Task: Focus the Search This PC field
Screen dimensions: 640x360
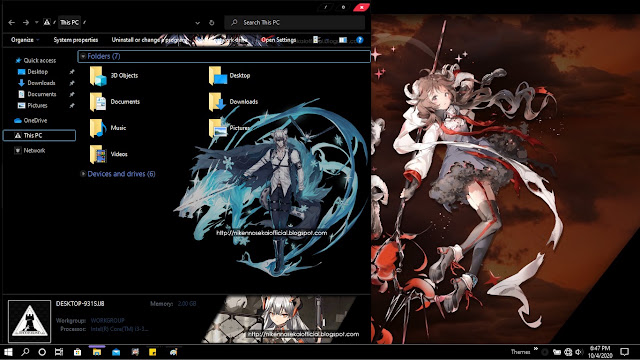Action: (295, 23)
